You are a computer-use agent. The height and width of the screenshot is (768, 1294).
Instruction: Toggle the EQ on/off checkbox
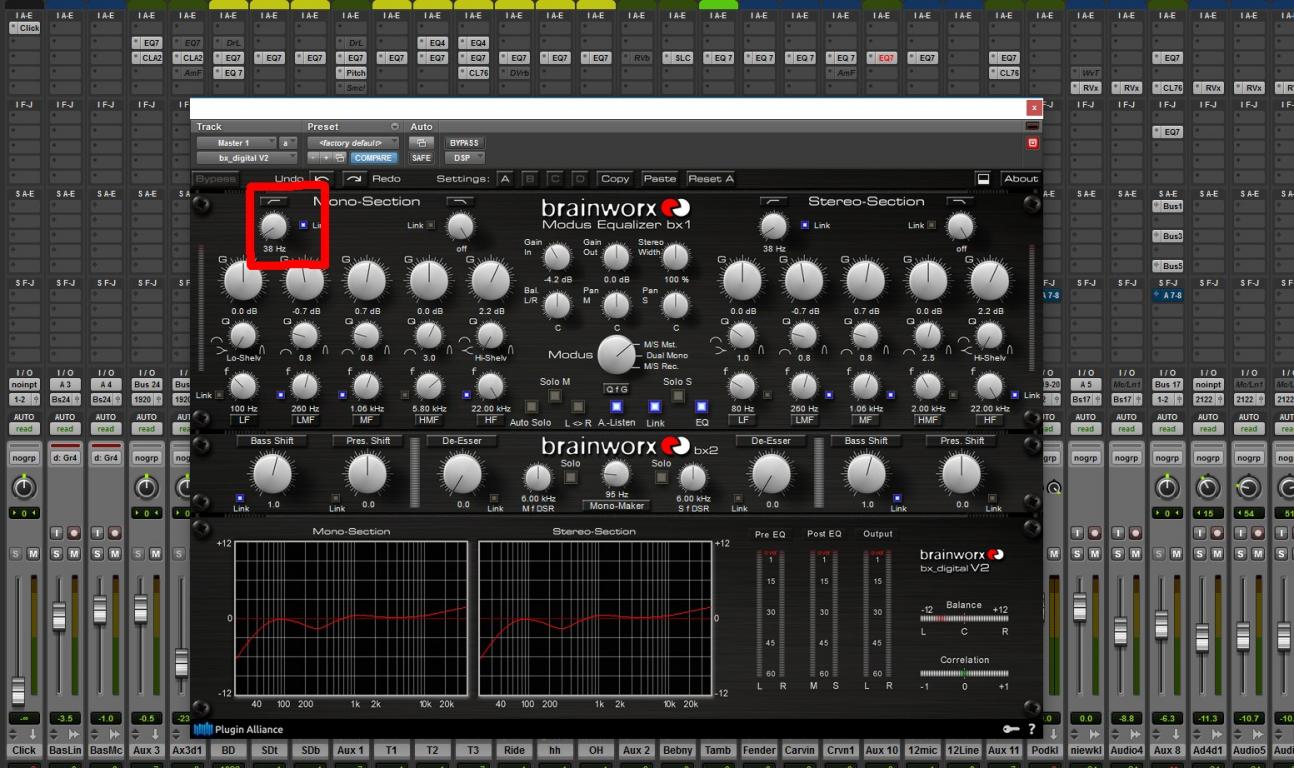click(x=701, y=407)
